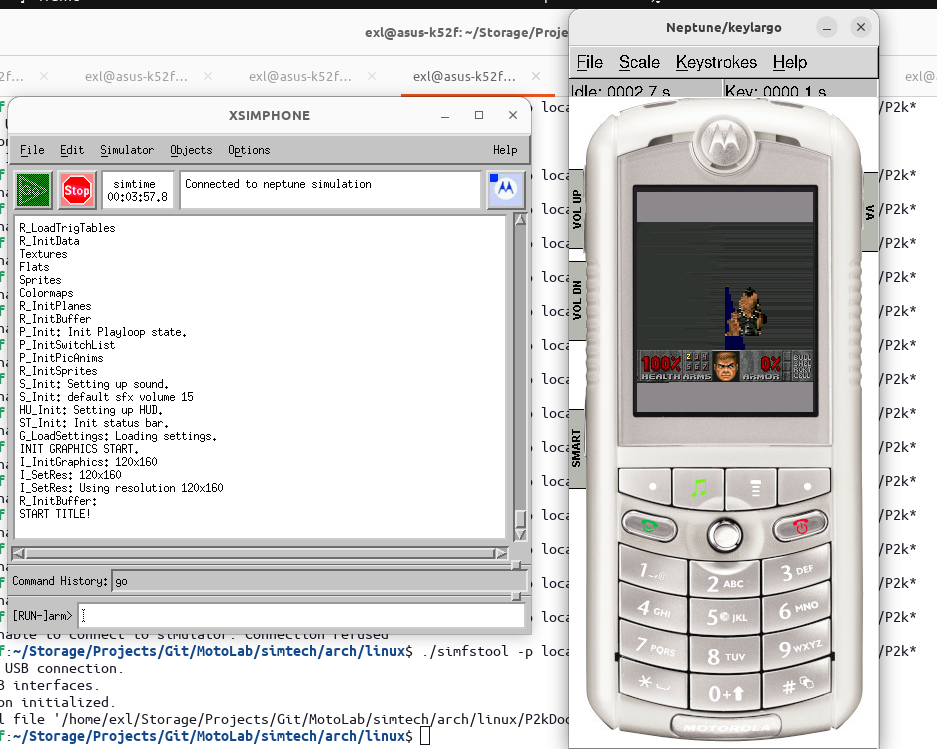
Task: Open the Edit menu in XSIMPHONE
Action: click(x=72, y=150)
